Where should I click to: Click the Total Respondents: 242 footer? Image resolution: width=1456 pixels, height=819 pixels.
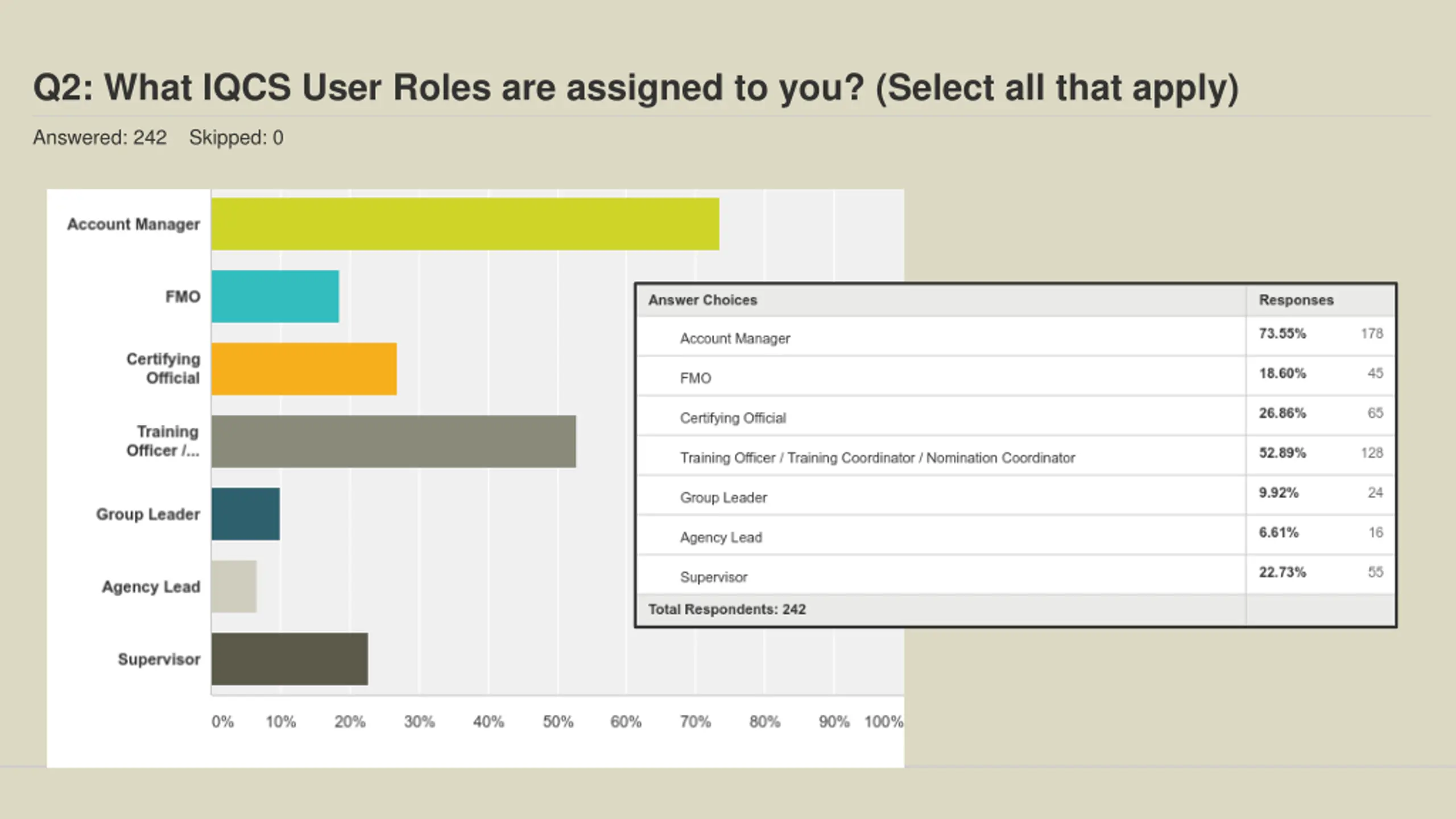(x=727, y=609)
